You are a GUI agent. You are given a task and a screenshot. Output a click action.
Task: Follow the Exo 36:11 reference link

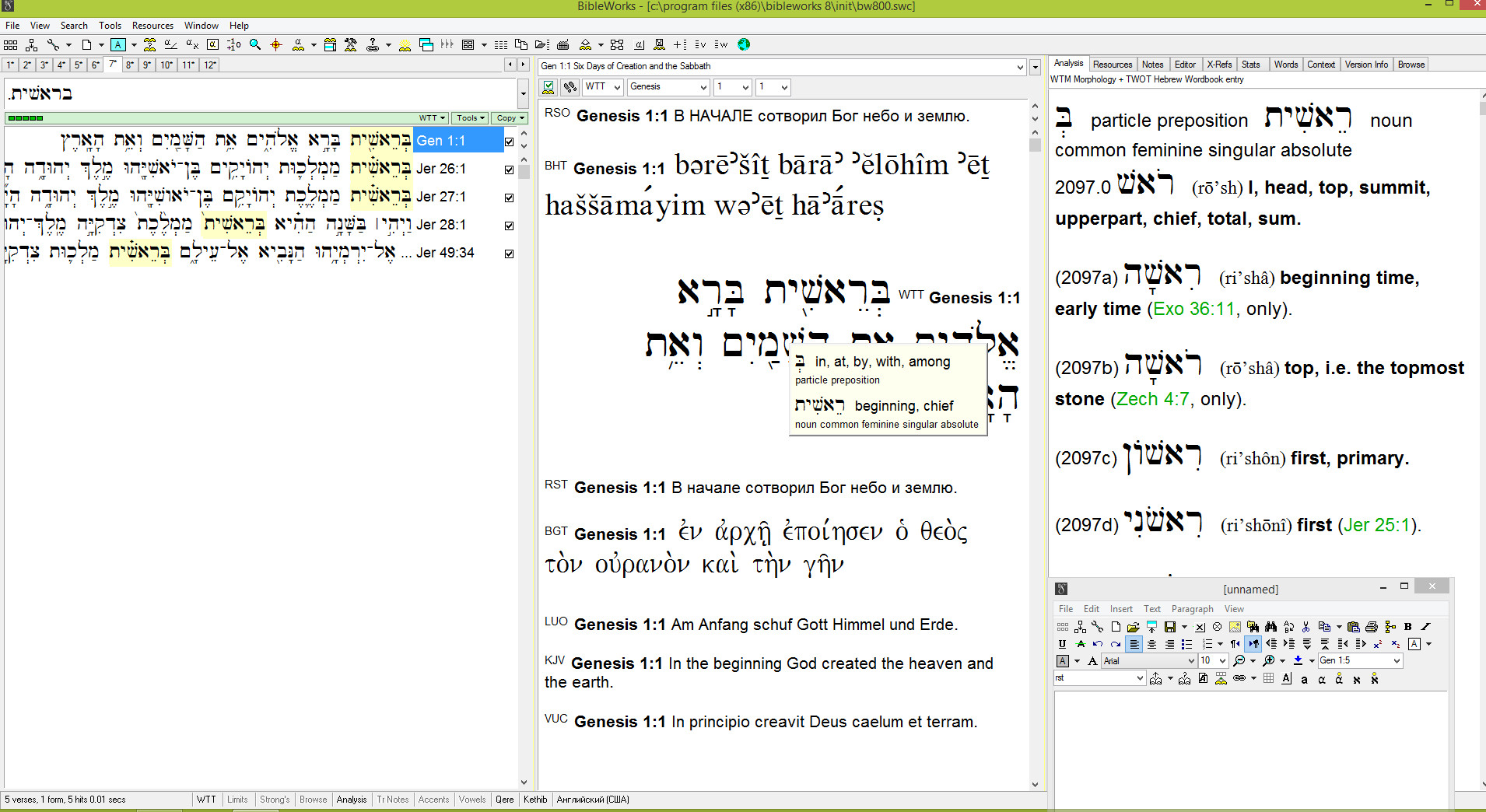(1193, 309)
